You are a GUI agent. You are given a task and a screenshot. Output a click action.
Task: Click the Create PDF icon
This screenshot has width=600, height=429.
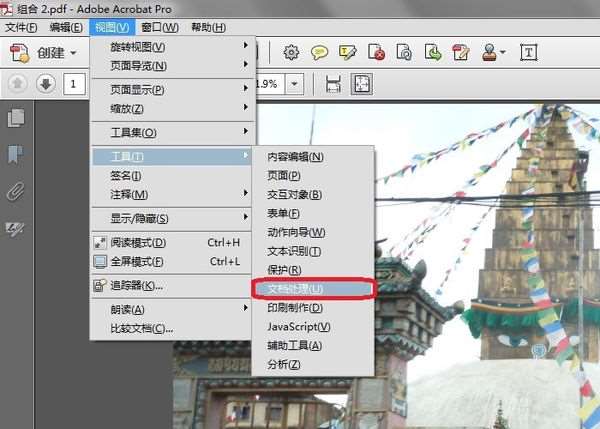pos(20,53)
